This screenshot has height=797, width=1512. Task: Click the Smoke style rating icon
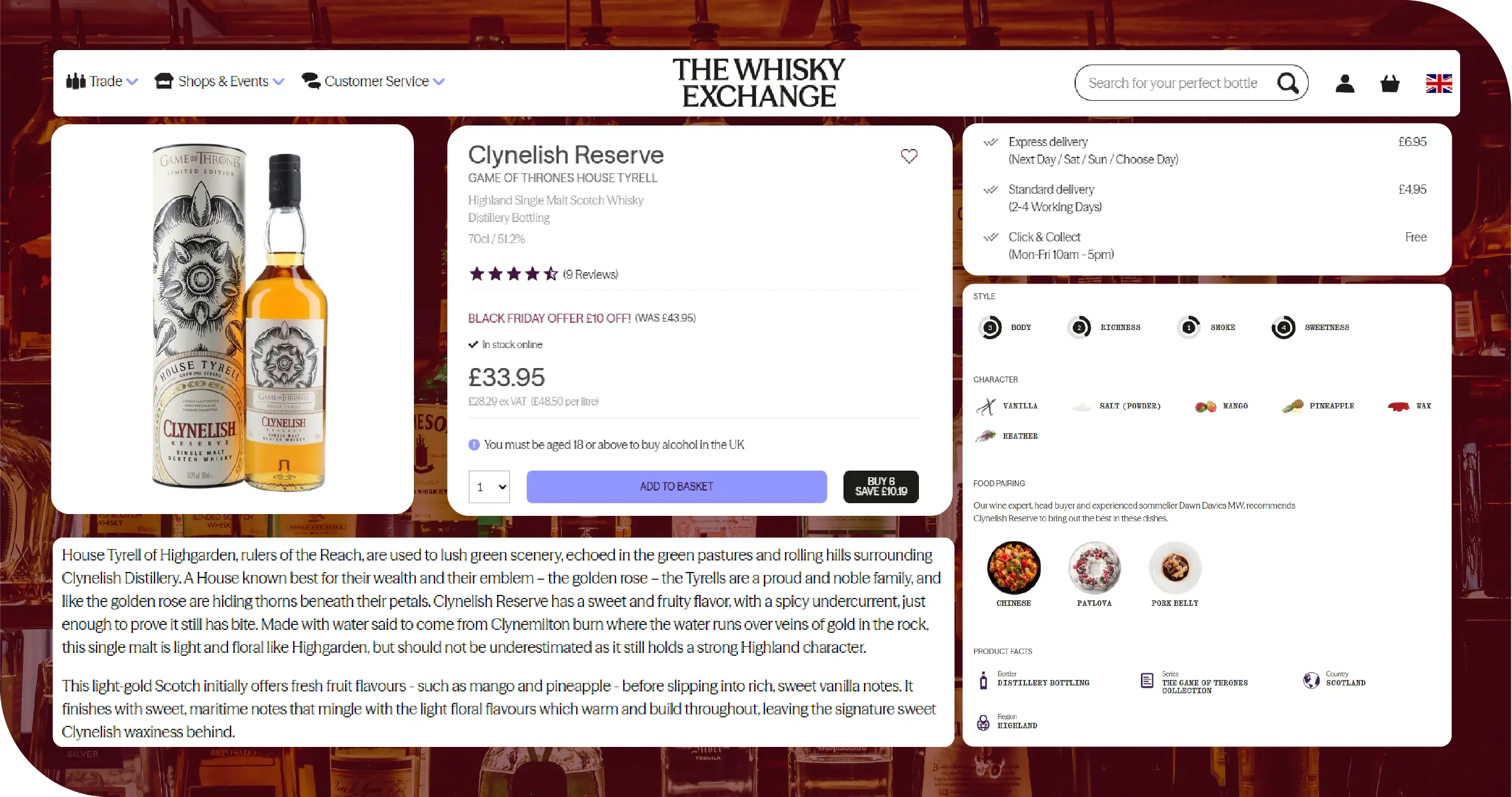pos(1189,328)
